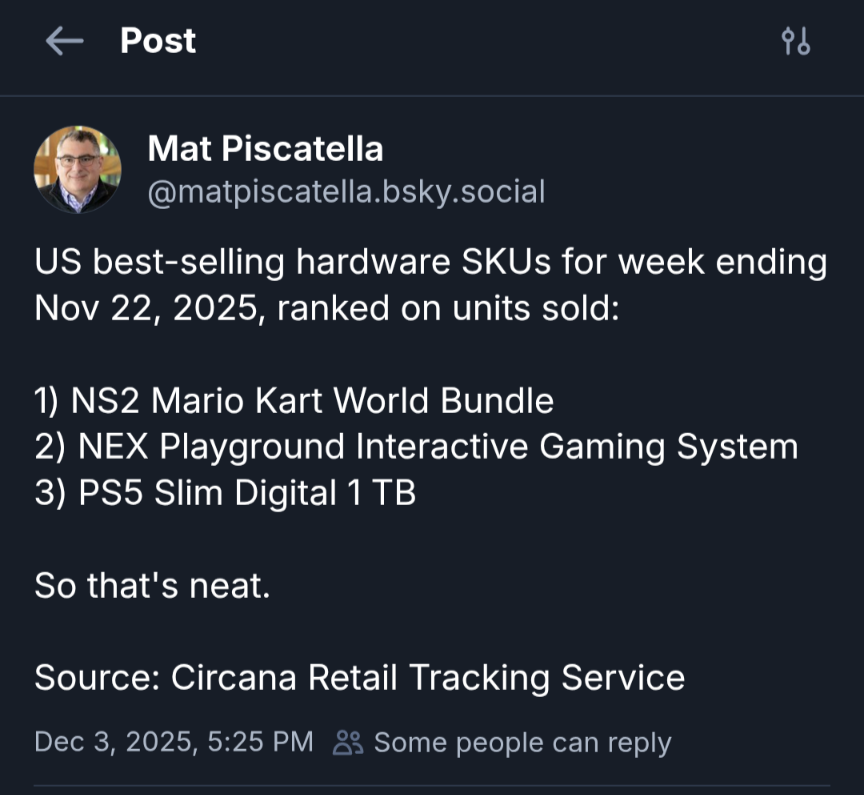This screenshot has width=864, height=795.
Task: Go back using the arrow icon
Action: coord(64,41)
